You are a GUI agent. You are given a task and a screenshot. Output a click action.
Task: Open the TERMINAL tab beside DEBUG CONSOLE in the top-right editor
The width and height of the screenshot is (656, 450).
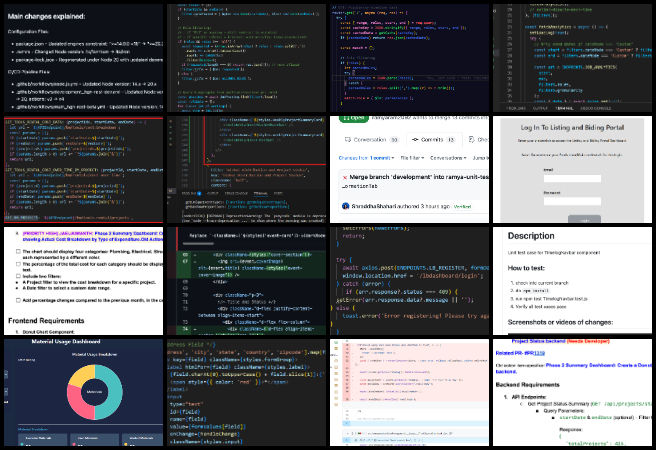click(x=564, y=108)
